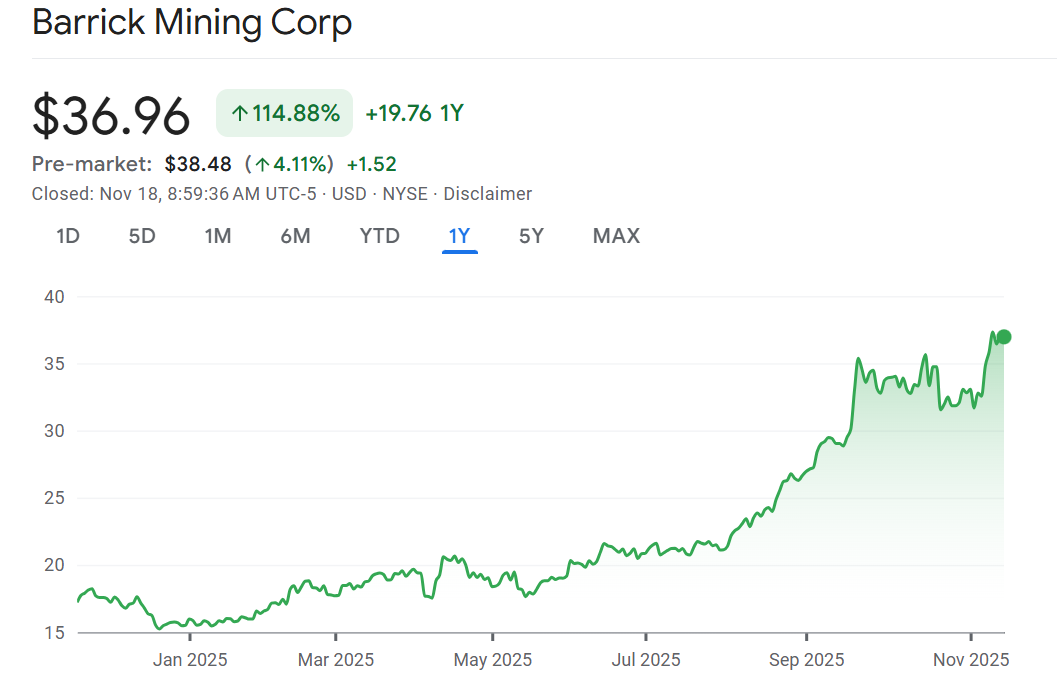Switch to the 1D time range
The image size is (1057, 684).
coord(67,236)
